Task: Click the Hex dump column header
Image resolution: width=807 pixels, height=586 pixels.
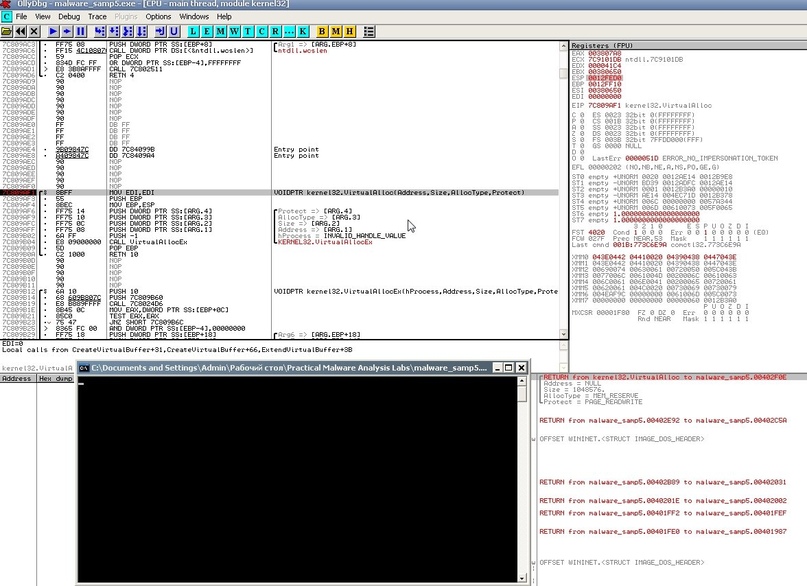Action: click(x=55, y=379)
